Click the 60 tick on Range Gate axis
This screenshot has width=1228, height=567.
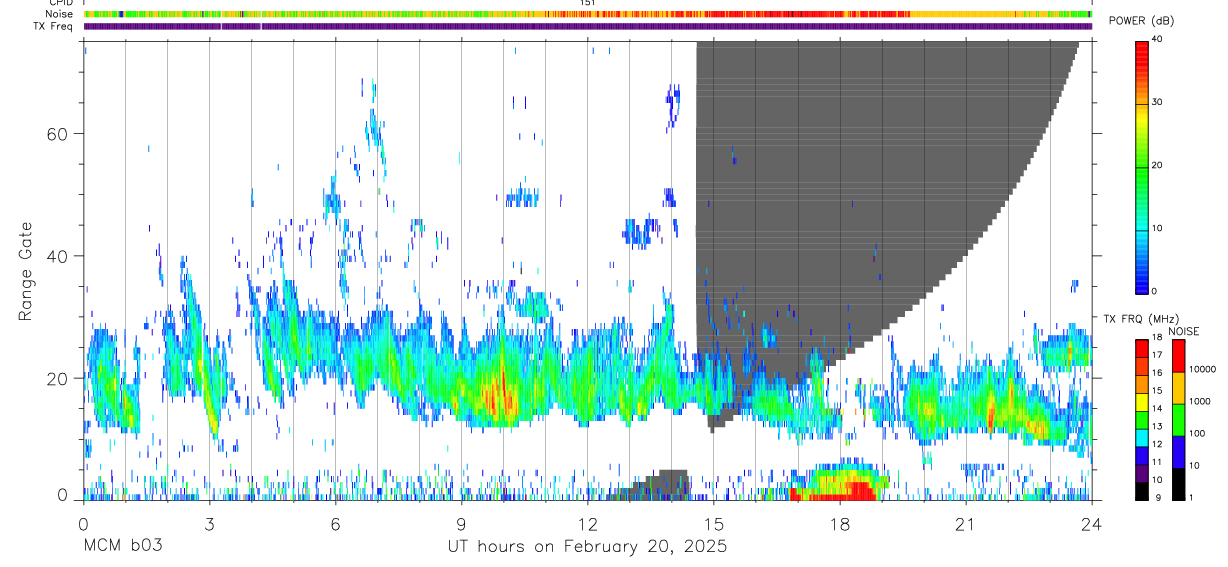(57, 133)
